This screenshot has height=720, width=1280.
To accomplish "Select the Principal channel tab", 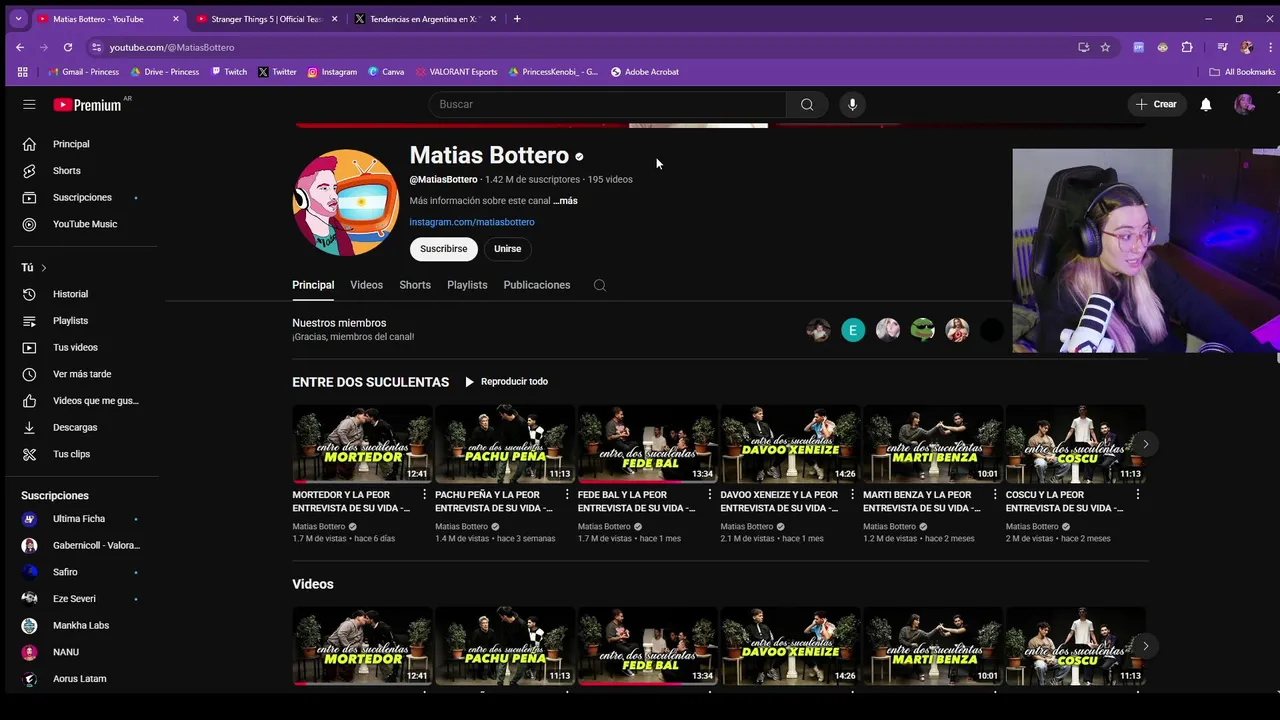I will [x=313, y=285].
